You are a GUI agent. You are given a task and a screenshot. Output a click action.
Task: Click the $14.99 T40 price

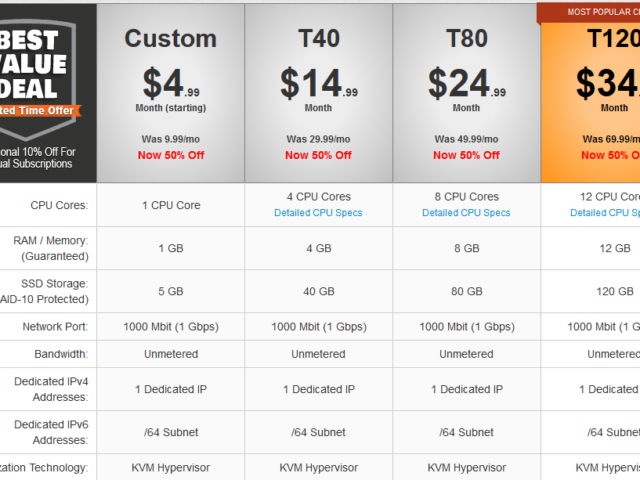[319, 84]
